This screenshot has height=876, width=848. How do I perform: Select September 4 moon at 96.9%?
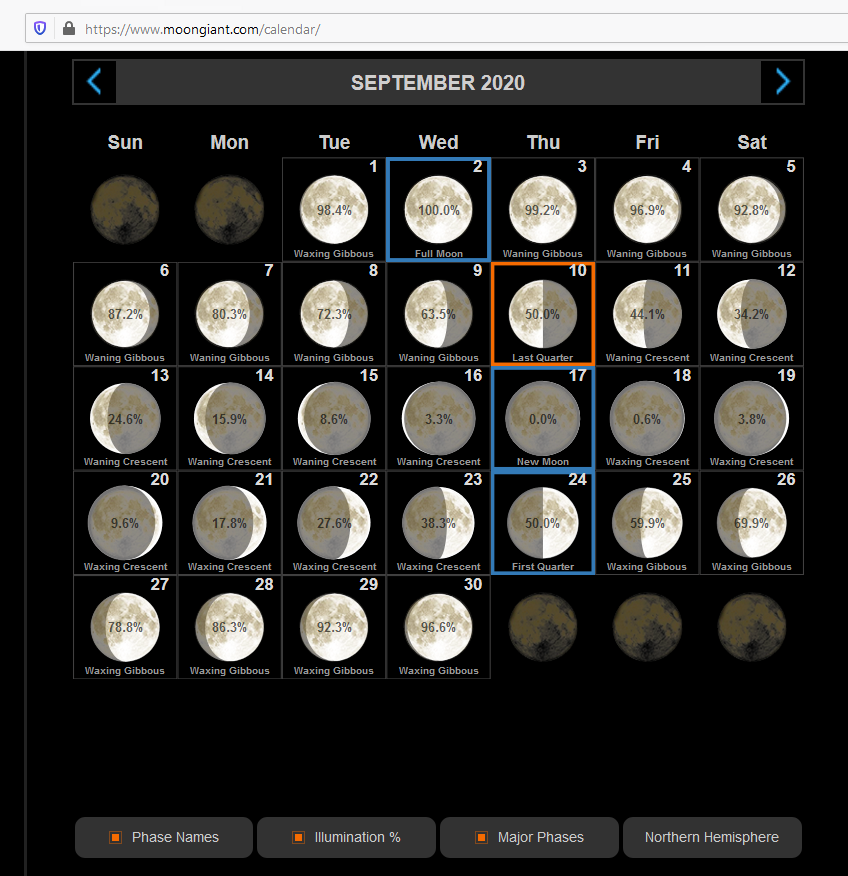[647, 210]
